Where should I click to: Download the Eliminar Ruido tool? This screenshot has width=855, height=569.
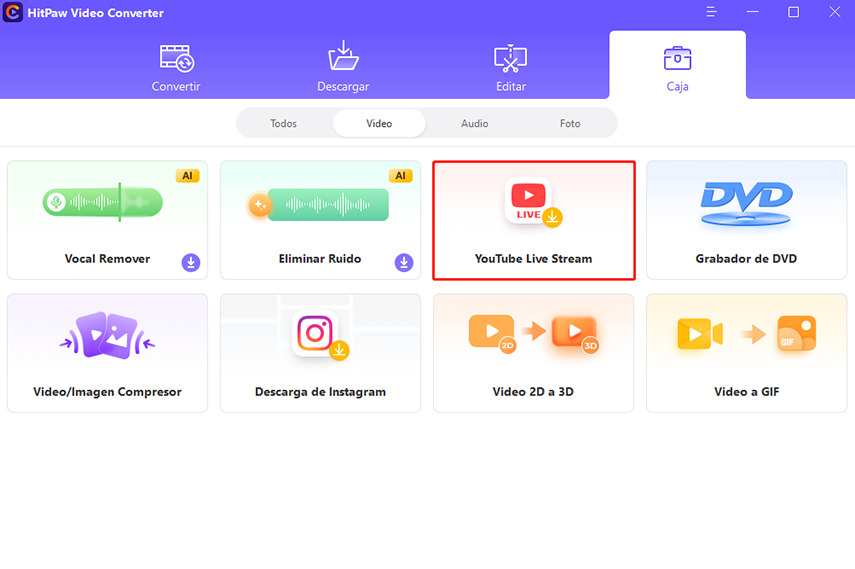tap(404, 262)
